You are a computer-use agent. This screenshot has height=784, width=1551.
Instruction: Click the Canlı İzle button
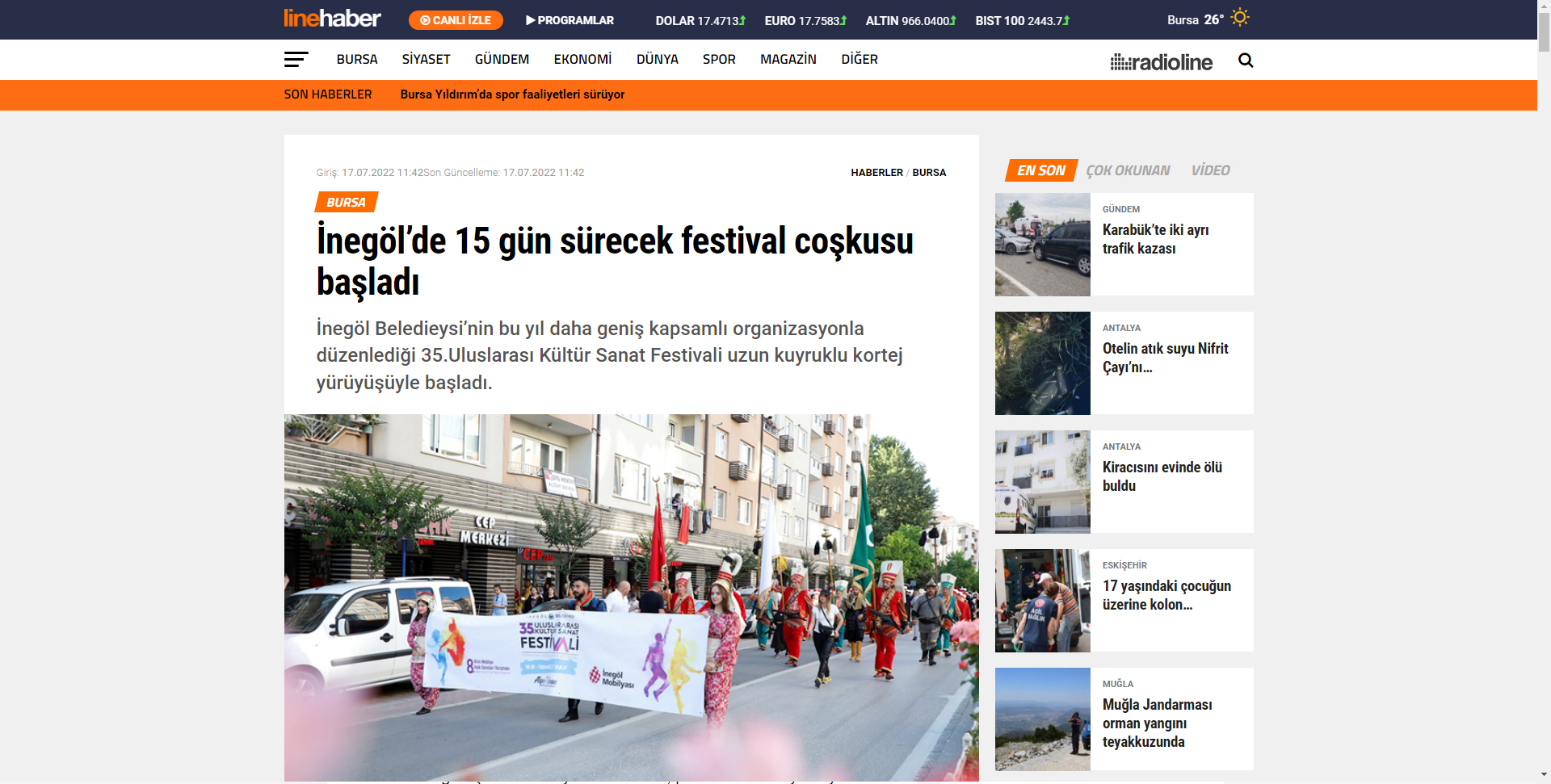point(456,20)
